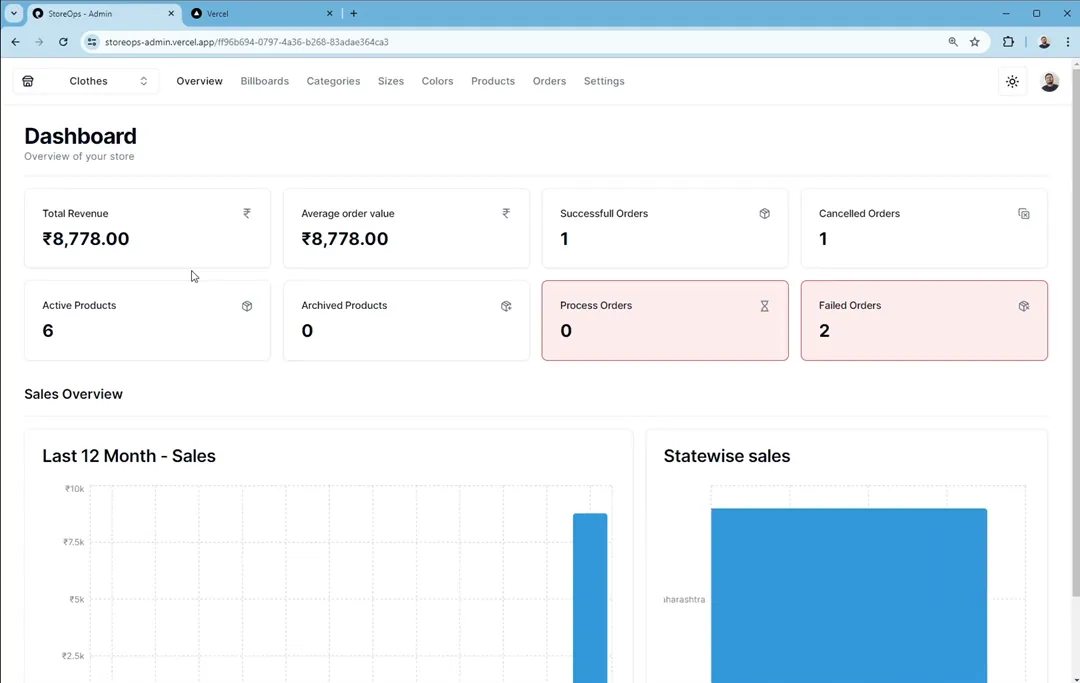Click package icon on Successfull Orders card

[x=765, y=213]
